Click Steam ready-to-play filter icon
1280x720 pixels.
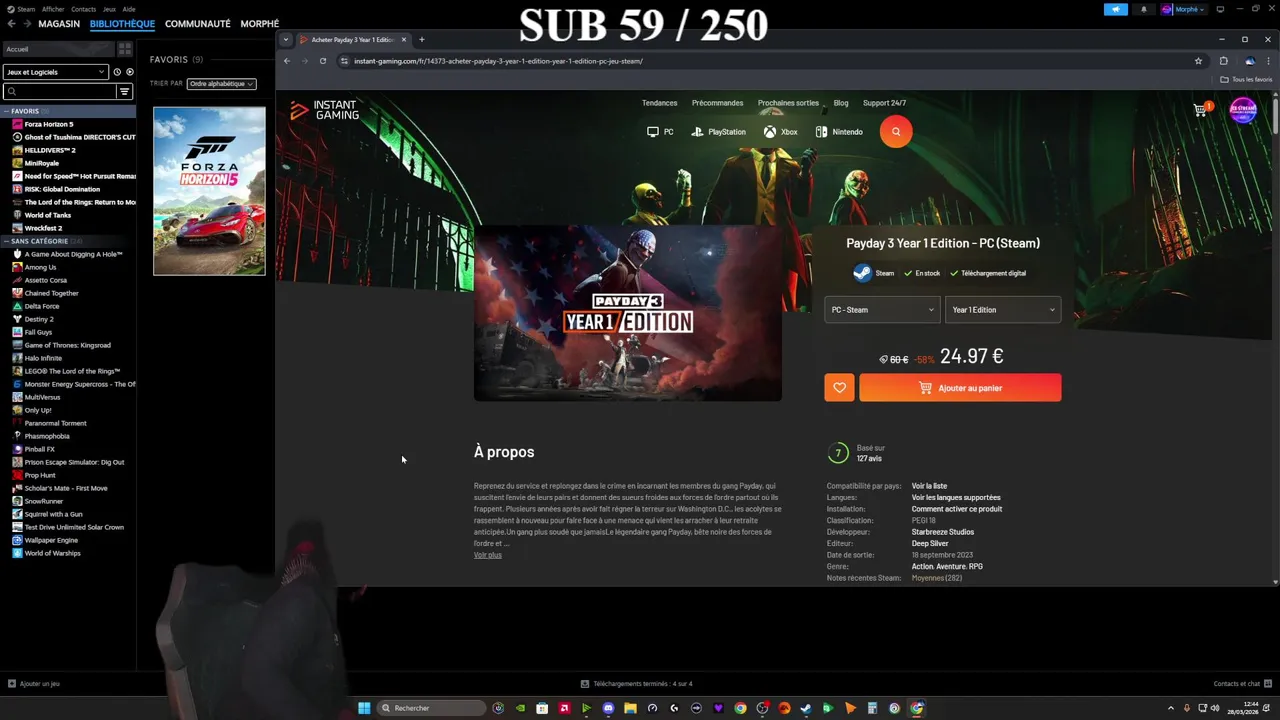tap(130, 72)
